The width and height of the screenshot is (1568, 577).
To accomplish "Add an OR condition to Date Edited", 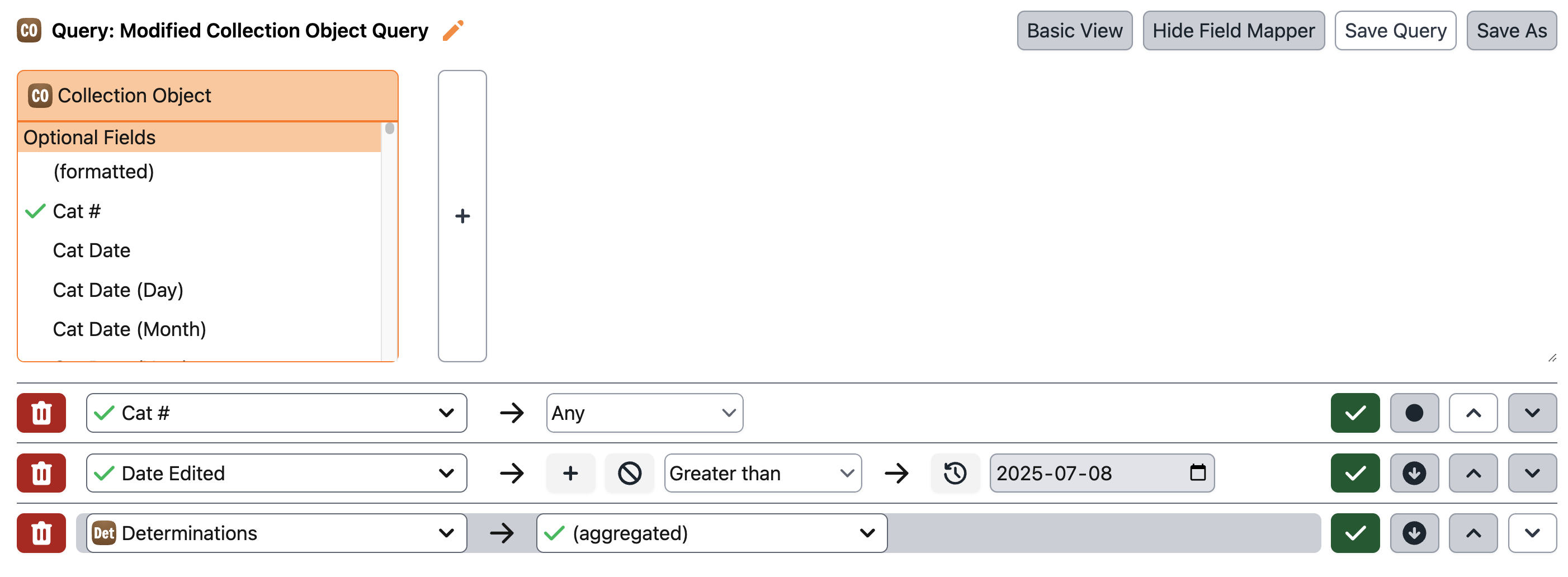I will 570,473.
